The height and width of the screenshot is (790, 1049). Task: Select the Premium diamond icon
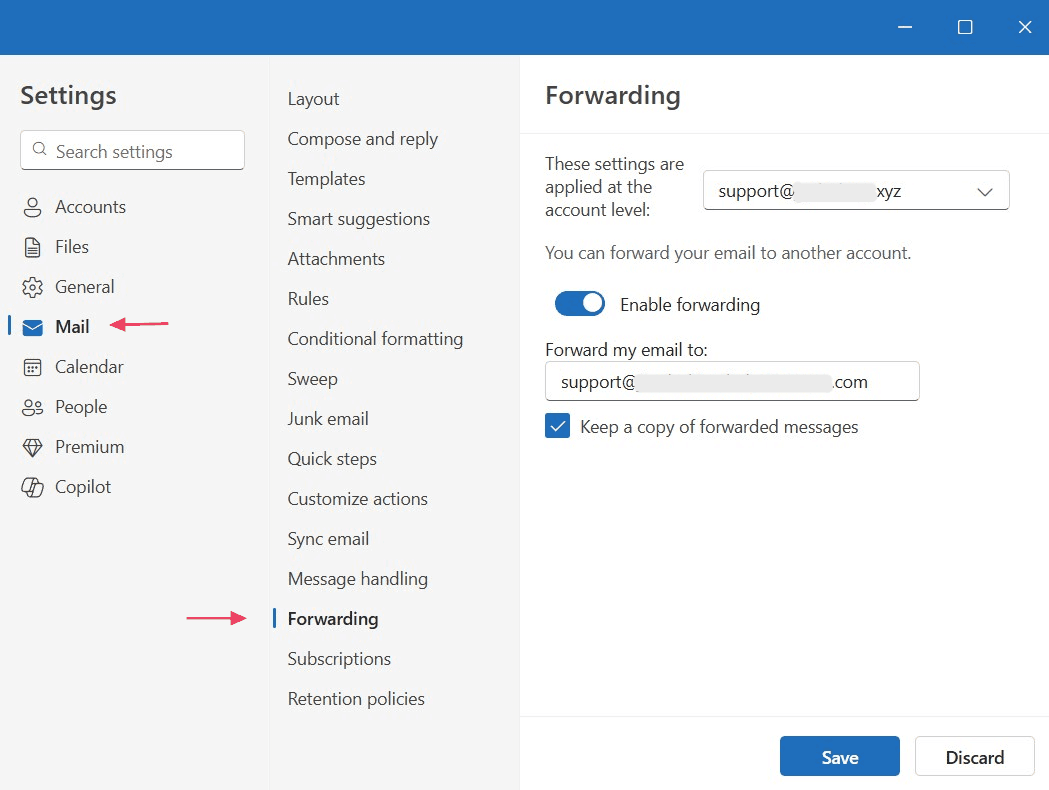click(x=31, y=446)
